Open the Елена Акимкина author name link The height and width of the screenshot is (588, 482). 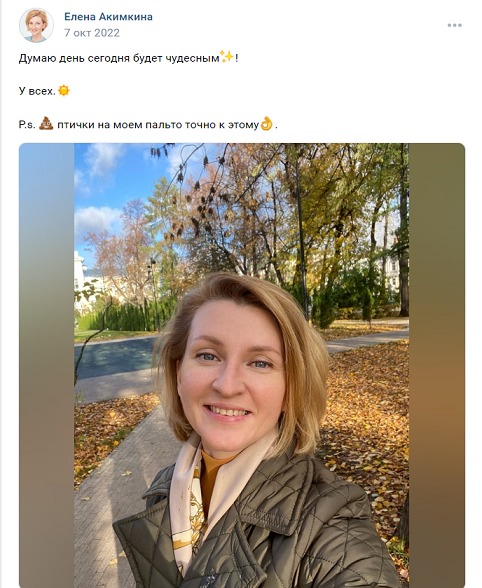108,17
